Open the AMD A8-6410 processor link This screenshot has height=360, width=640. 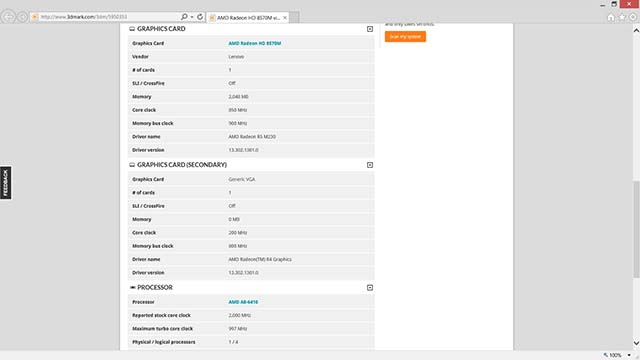(243, 302)
